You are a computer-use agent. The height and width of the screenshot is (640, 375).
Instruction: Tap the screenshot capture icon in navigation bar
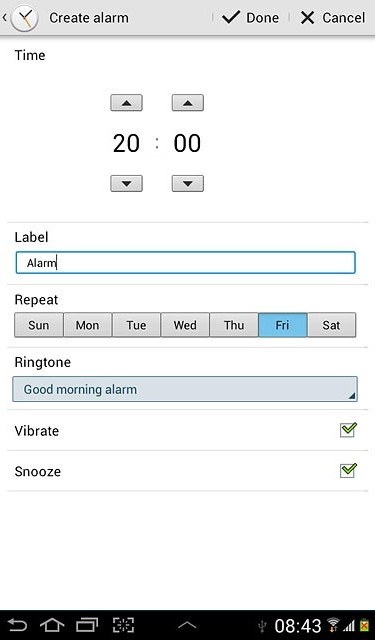pos(123,625)
